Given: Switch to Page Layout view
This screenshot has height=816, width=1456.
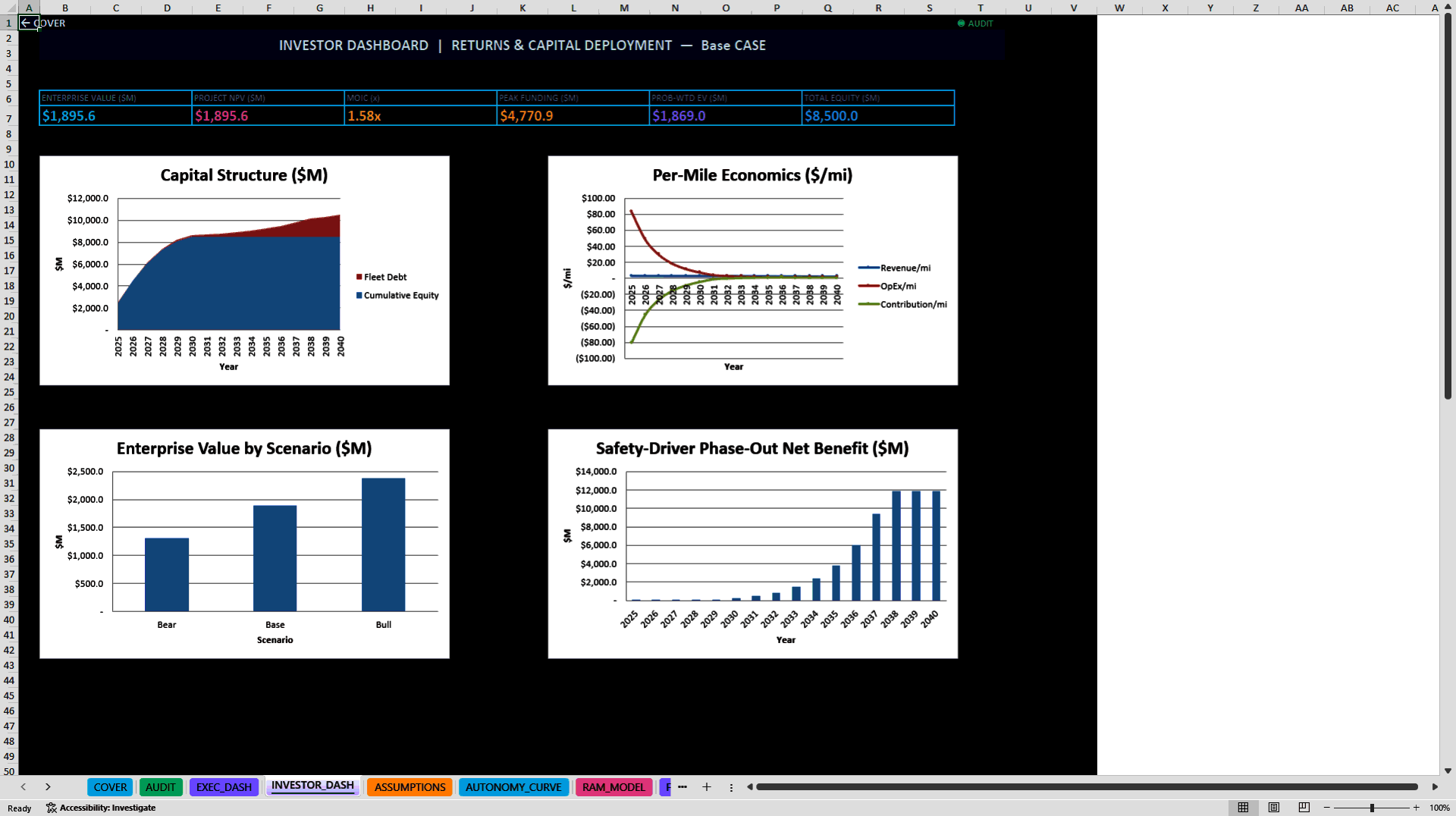Looking at the screenshot, I should click(1274, 808).
